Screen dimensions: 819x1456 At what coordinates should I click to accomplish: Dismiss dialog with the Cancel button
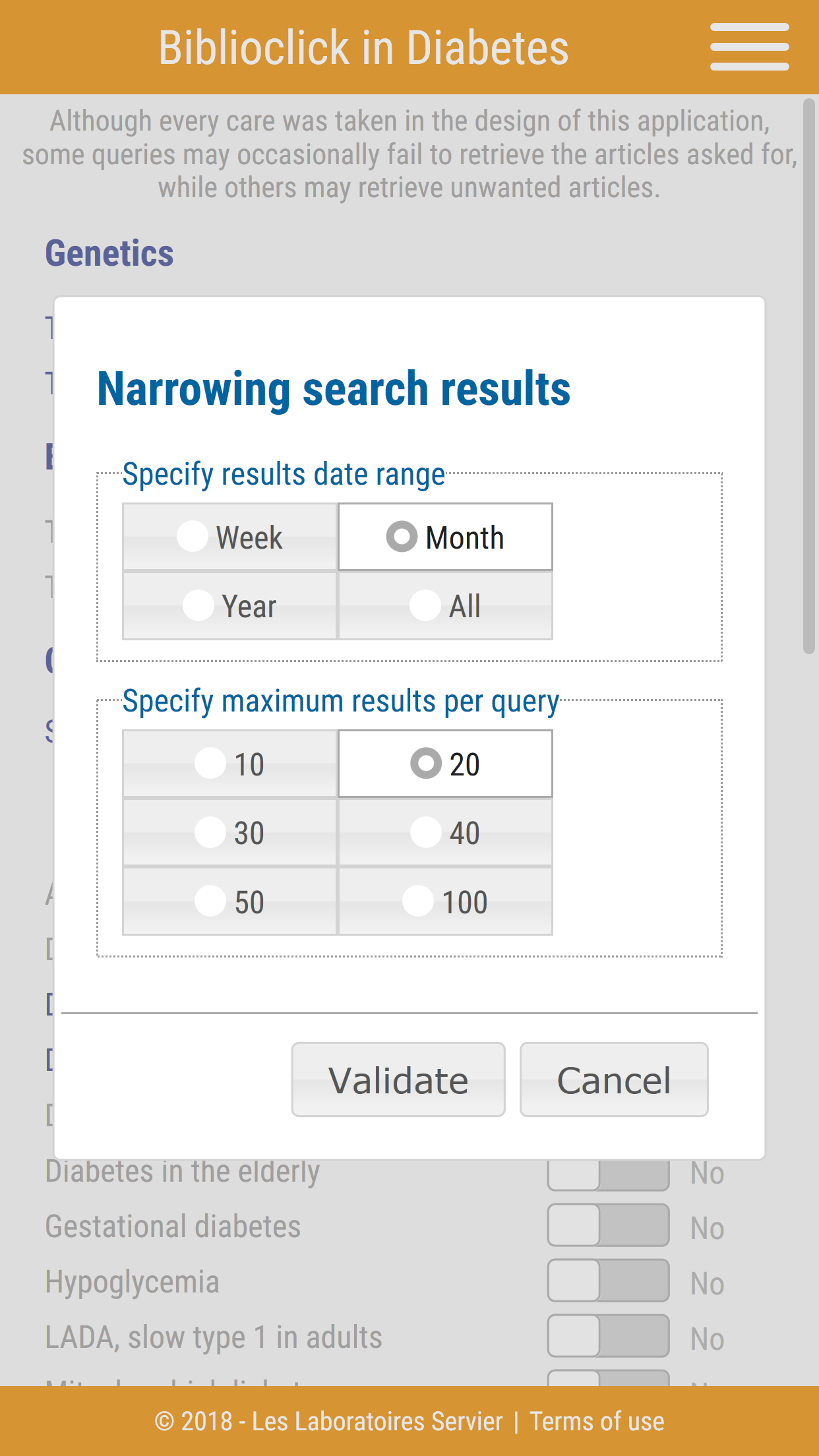613,1079
